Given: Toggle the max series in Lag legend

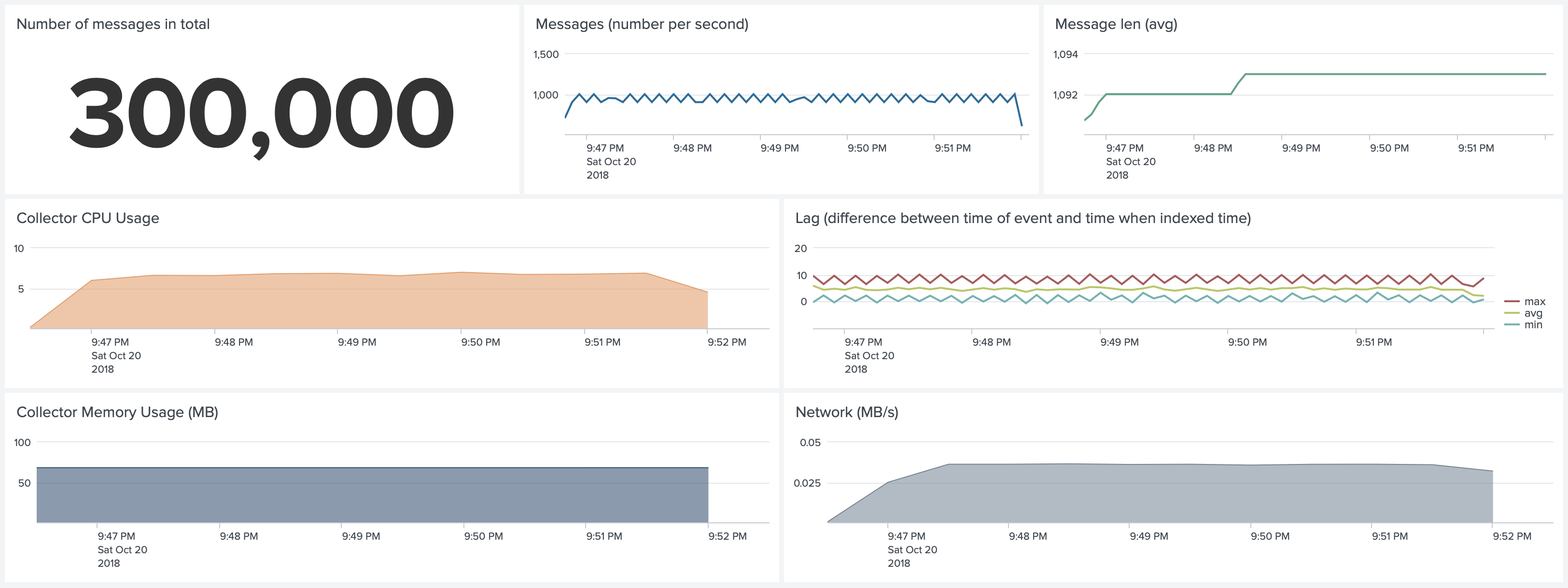Looking at the screenshot, I should (1534, 302).
